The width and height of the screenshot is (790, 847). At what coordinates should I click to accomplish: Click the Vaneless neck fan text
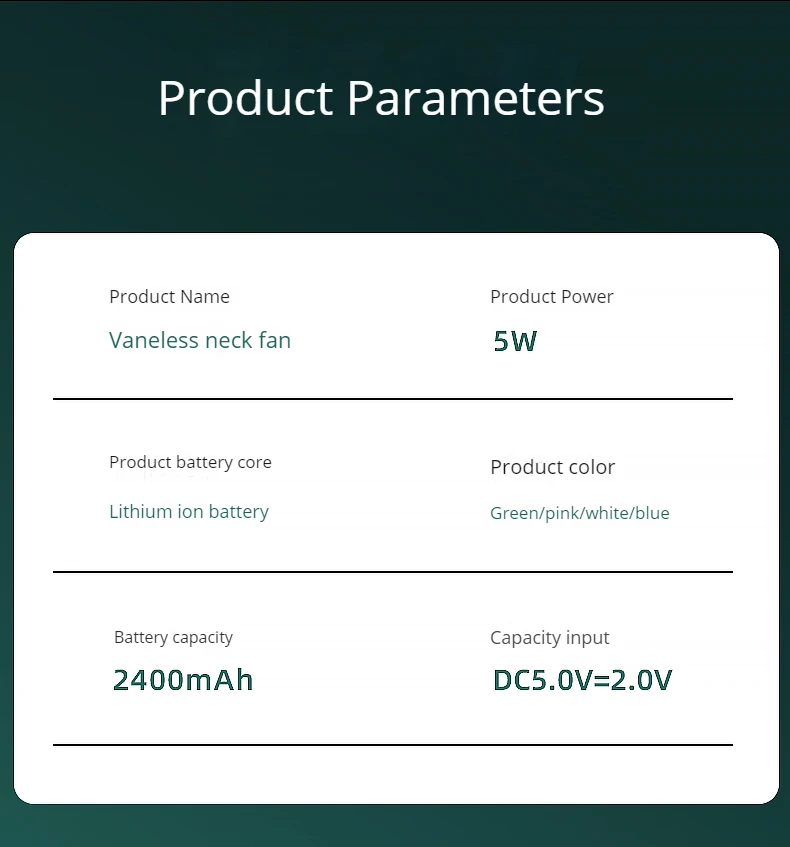tap(200, 340)
